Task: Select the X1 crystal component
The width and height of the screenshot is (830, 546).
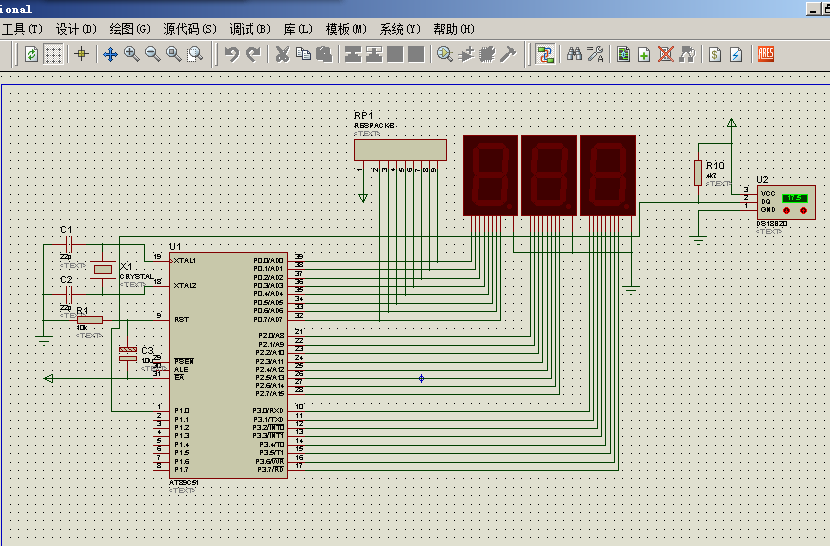Action: pyautogui.click(x=103, y=270)
